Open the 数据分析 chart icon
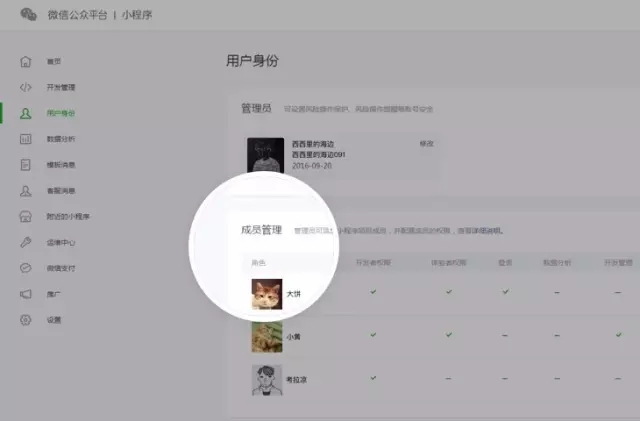640x421 pixels. pyautogui.click(x=26, y=139)
